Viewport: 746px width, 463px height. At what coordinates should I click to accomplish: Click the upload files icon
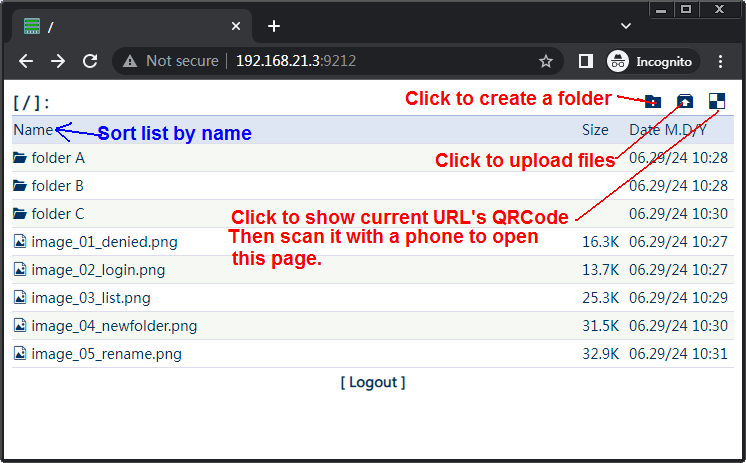685,100
